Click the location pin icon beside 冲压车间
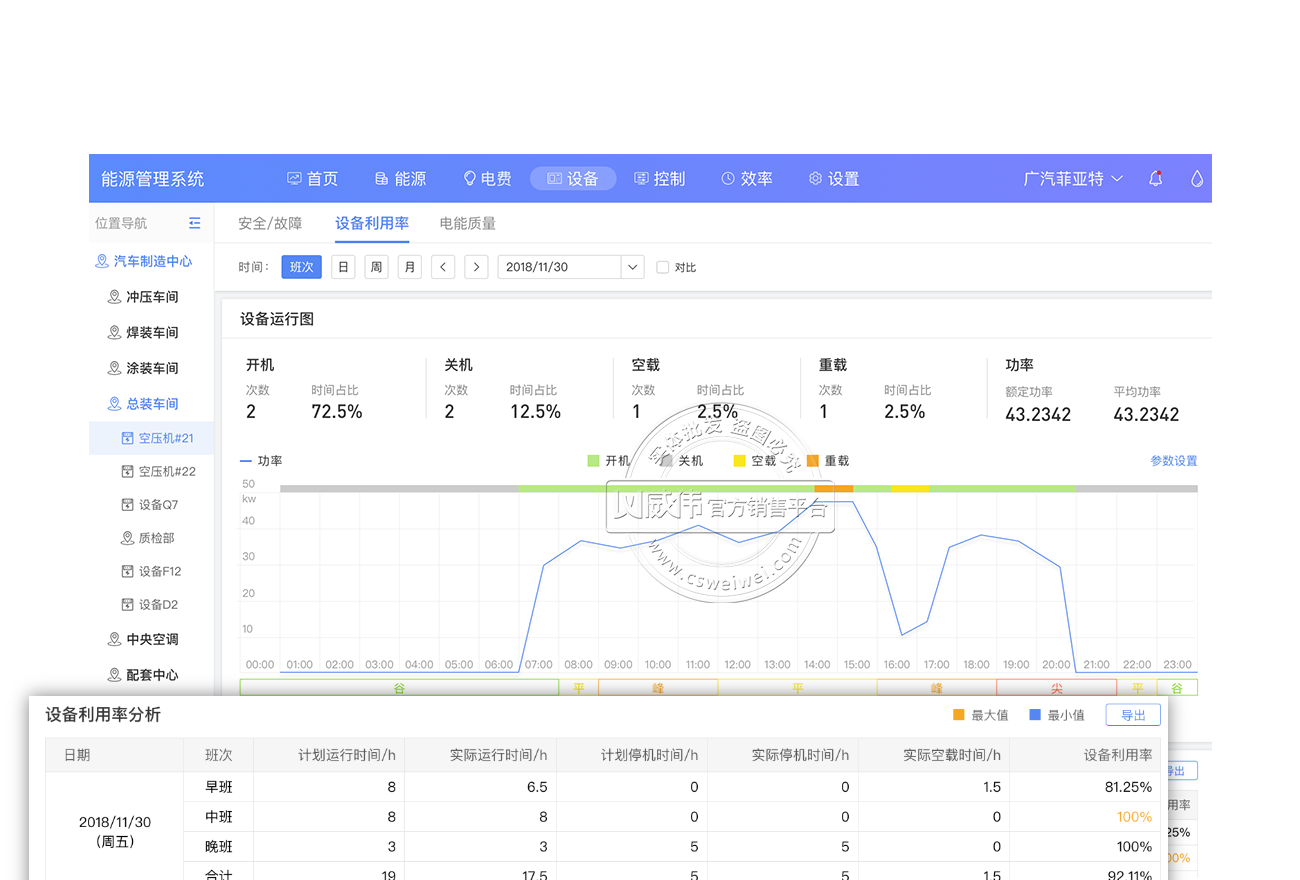The height and width of the screenshot is (880, 1300). [x=114, y=297]
